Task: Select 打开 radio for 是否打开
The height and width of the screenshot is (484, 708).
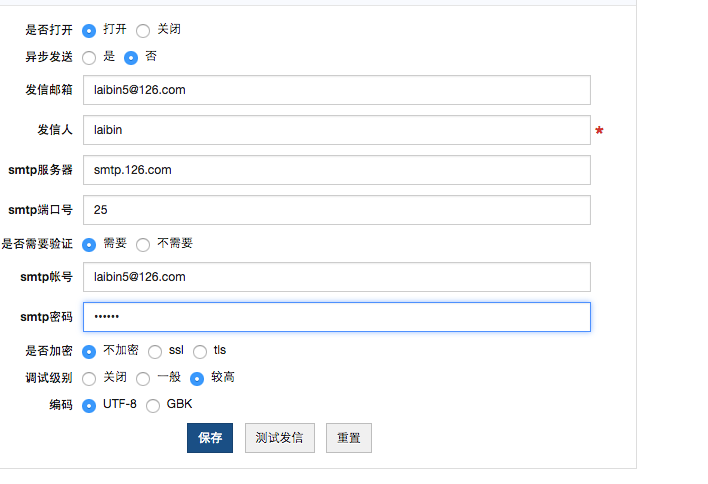Action: tap(90, 31)
